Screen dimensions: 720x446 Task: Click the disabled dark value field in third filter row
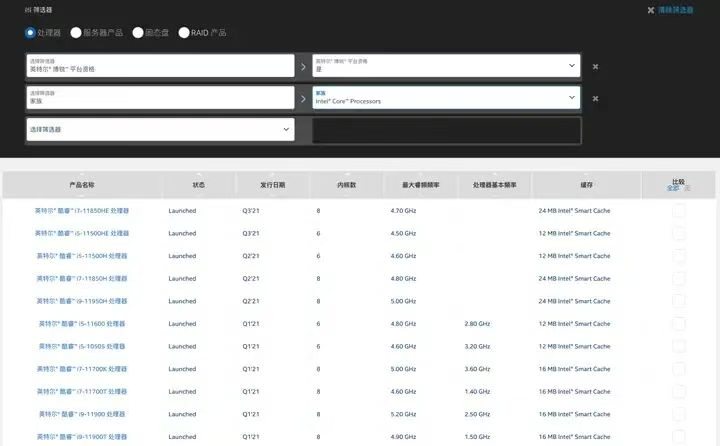point(446,130)
